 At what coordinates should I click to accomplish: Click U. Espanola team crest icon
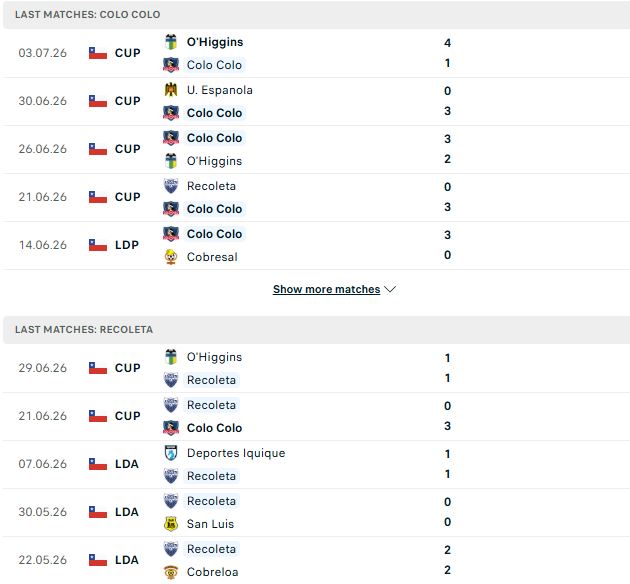pos(171,90)
